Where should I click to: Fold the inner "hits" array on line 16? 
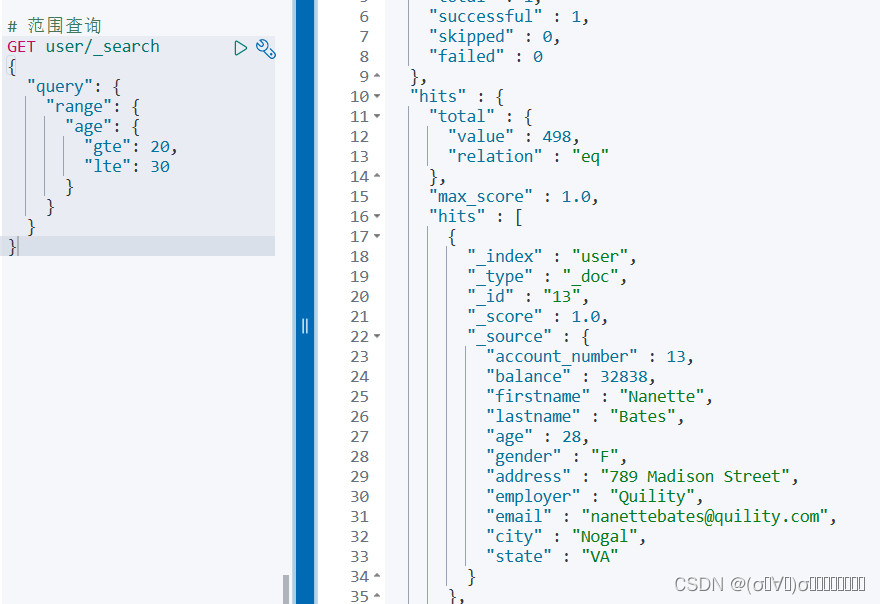tap(377, 216)
